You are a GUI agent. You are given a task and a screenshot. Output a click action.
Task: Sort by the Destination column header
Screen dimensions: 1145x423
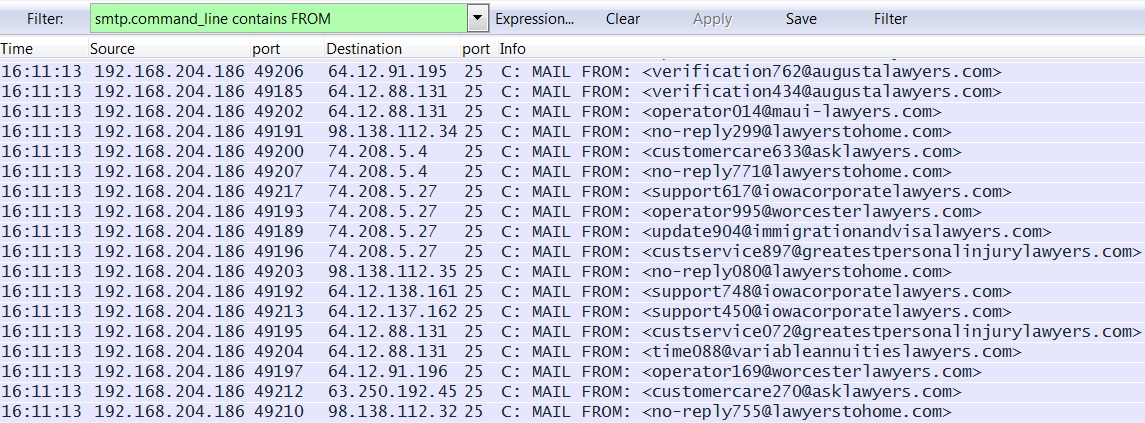tap(364, 49)
